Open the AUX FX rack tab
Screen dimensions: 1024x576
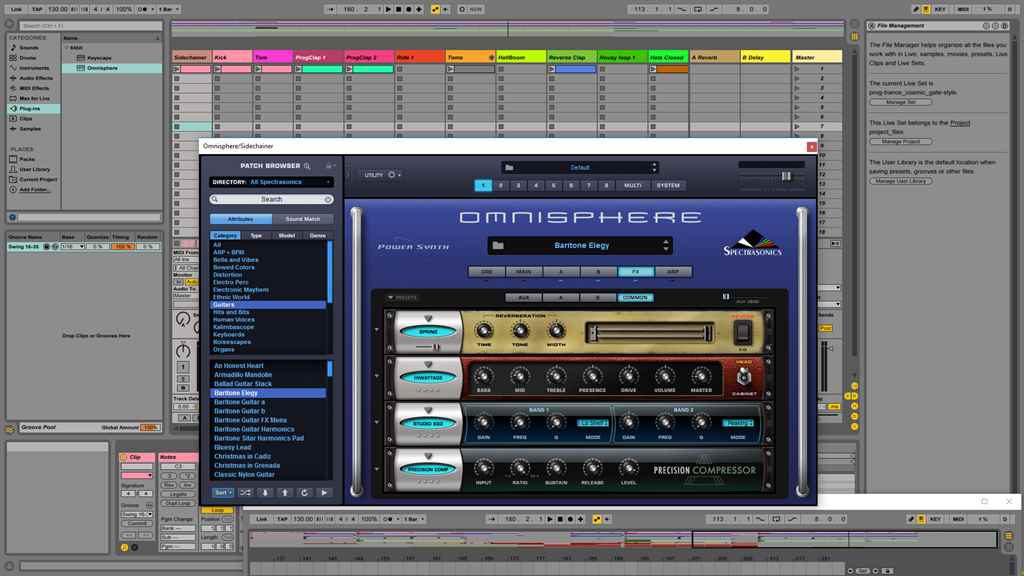tap(523, 298)
